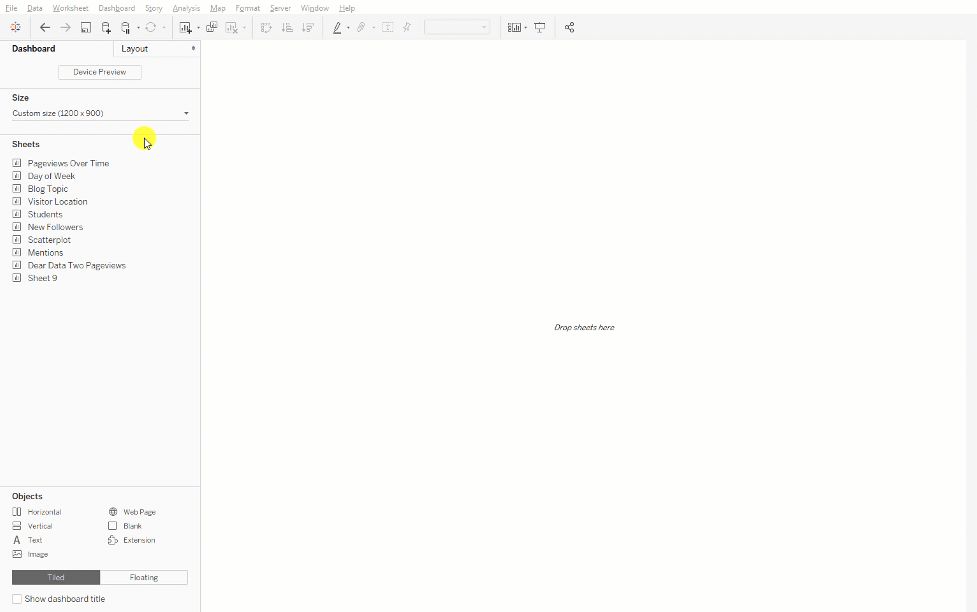Select the Blank object
The height and width of the screenshot is (612, 977).
[125, 526]
